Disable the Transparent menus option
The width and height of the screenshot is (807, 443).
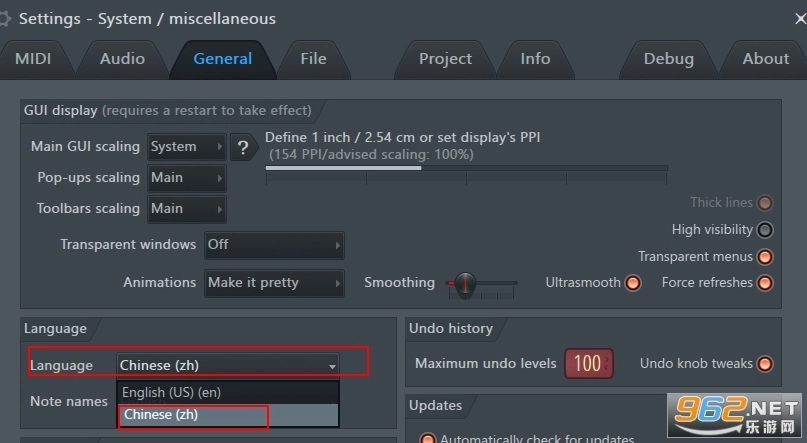[x=765, y=257]
